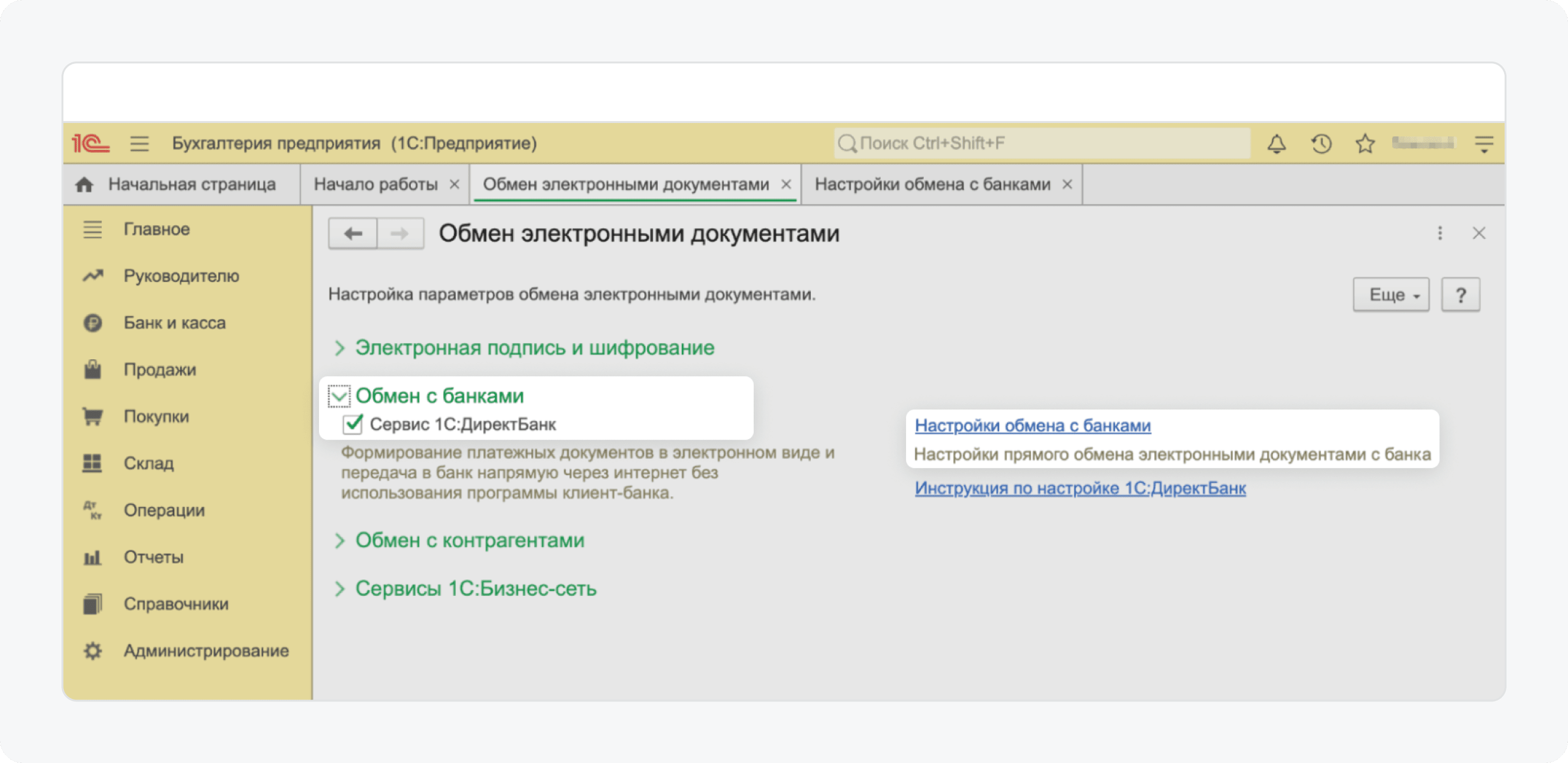Open favorites star icon
This screenshot has height=763, width=1568.
1365,144
